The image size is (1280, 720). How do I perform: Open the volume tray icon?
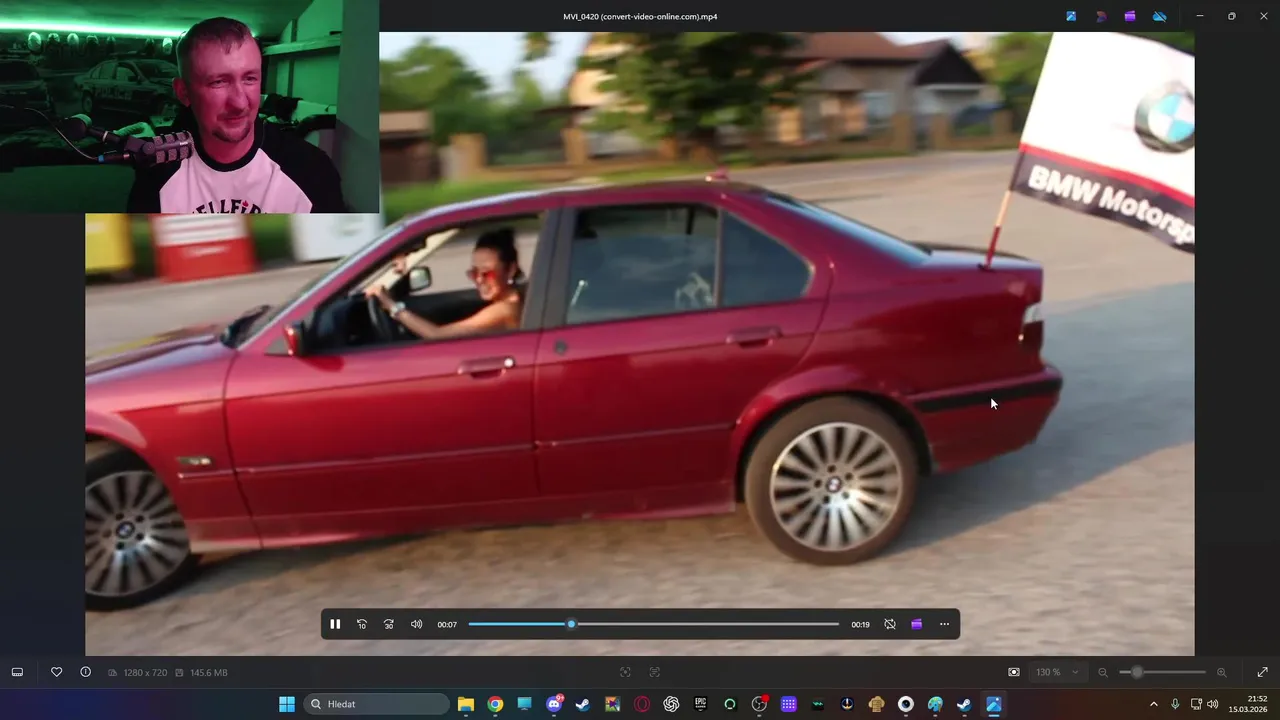(1213, 704)
